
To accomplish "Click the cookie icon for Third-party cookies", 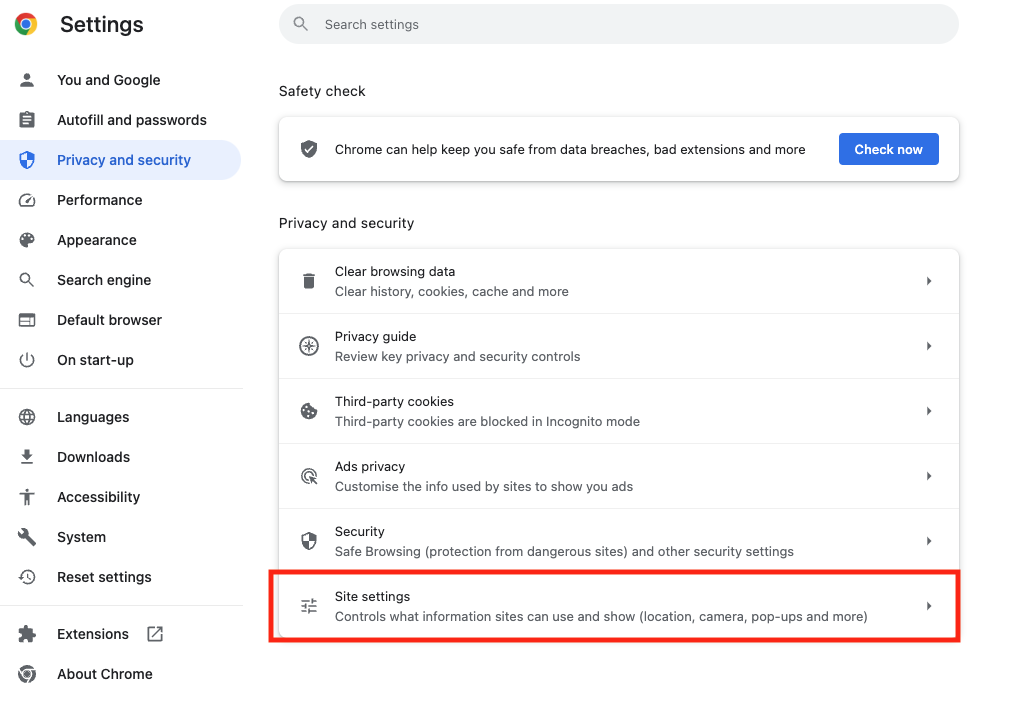I will click(309, 411).
